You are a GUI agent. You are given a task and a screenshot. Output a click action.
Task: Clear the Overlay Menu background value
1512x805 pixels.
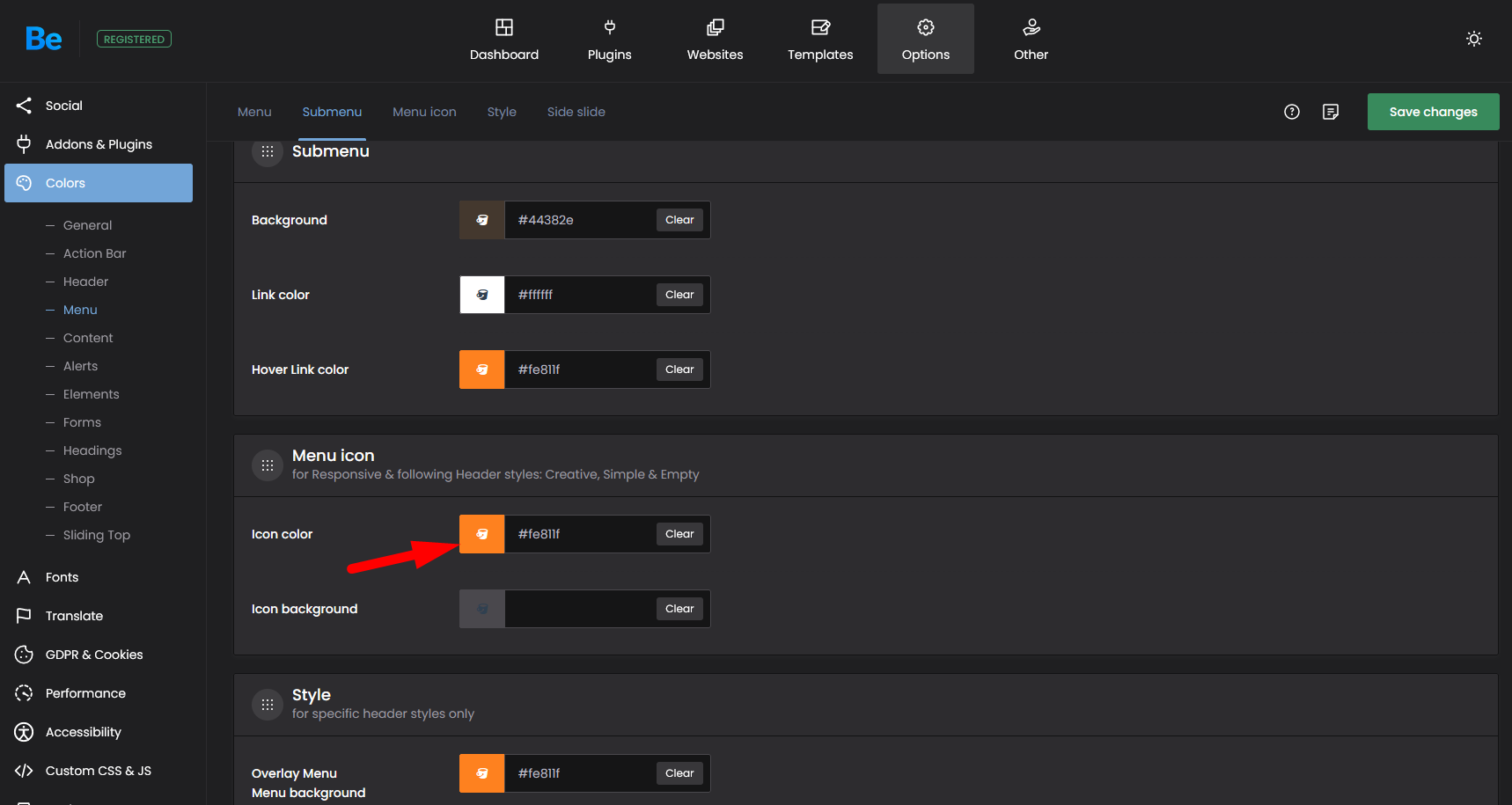[679, 773]
